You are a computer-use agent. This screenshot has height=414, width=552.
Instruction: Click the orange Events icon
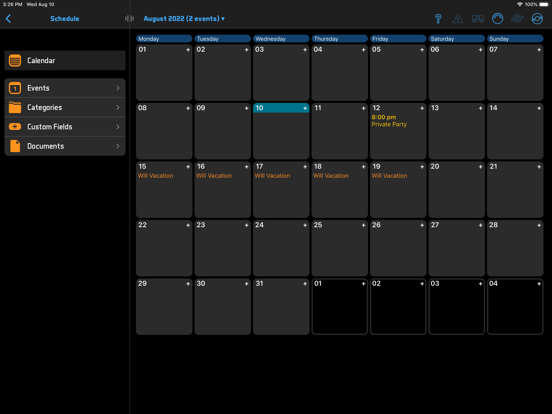pyautogui.click(x=15, y=88)
